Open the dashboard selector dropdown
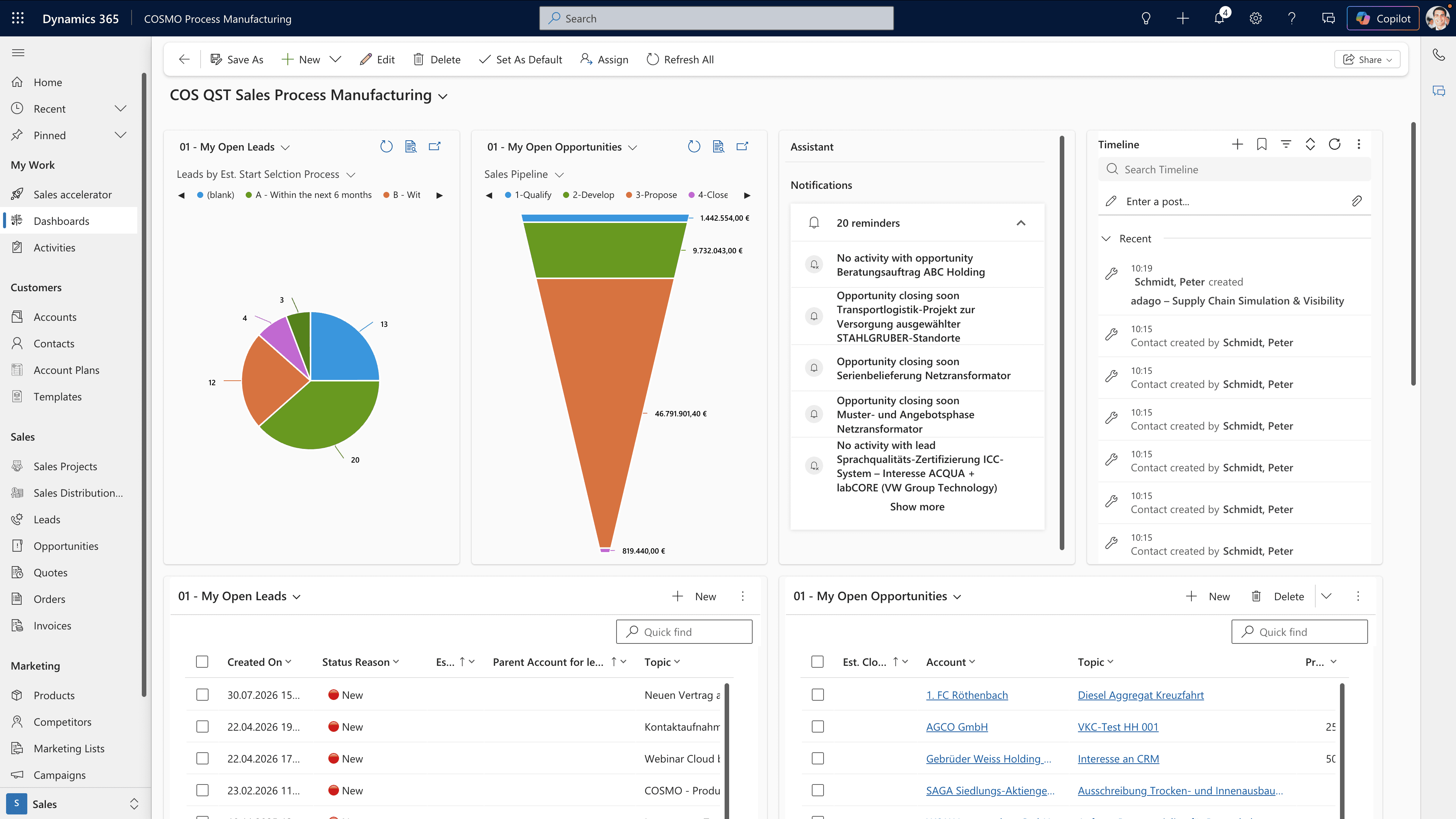Screen dimensions: 1456x819 pyautogui.click(x=443, y=96)
